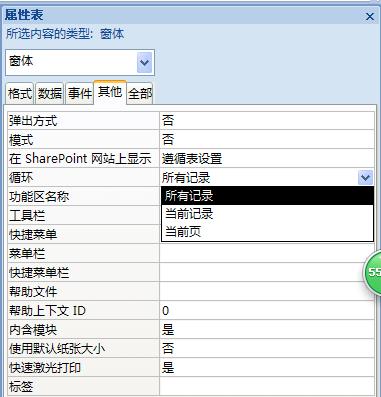Click the 菜单栏 value field
The height and width of the screenshot is (397, 381).
click(x=267, y=254)
